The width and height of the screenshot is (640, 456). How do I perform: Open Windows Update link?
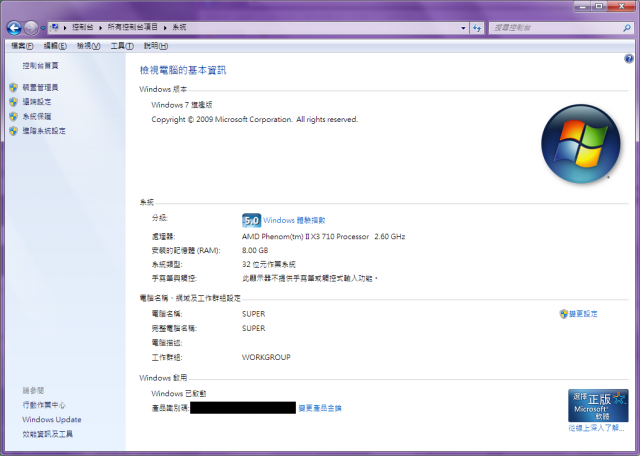coord(52,419)
